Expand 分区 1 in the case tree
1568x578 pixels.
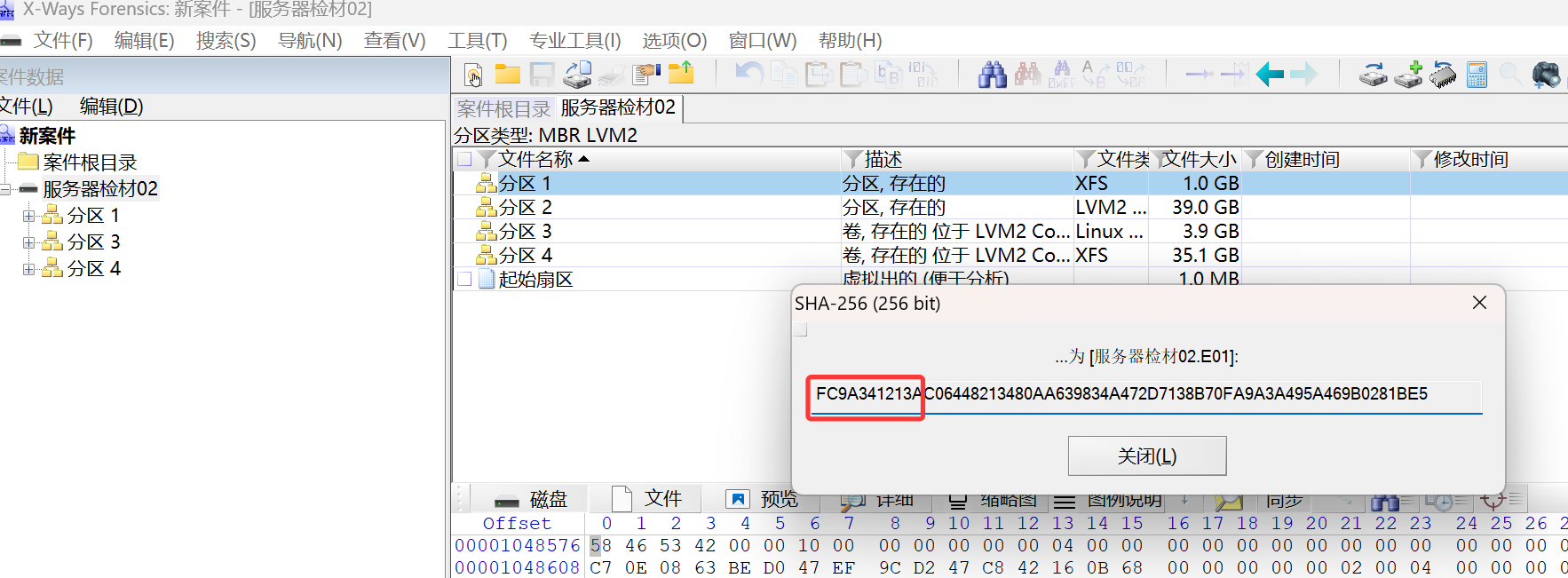(x=28, y=216)
